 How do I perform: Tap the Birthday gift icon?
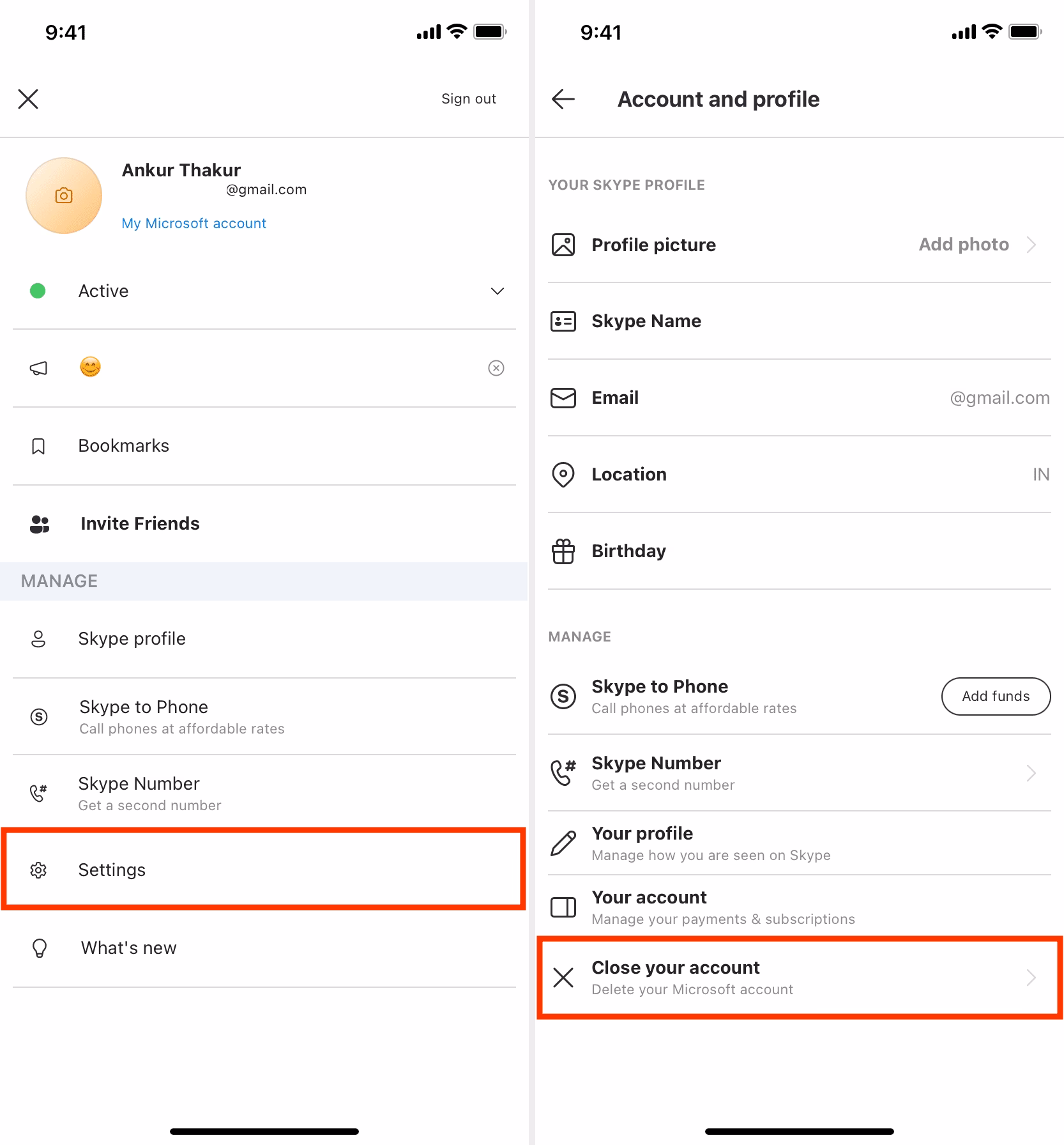tap(563, 550)
